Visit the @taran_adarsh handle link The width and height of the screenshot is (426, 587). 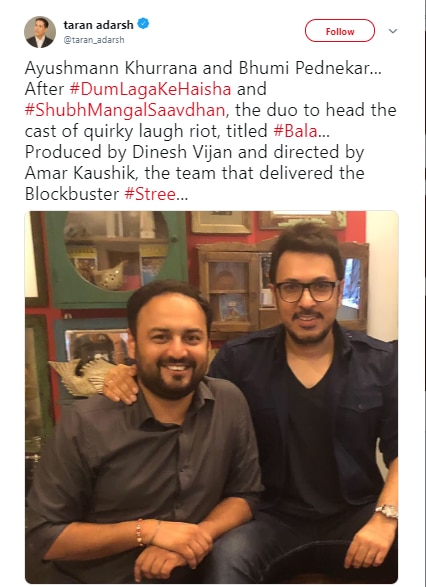click(x=94, y=40)
